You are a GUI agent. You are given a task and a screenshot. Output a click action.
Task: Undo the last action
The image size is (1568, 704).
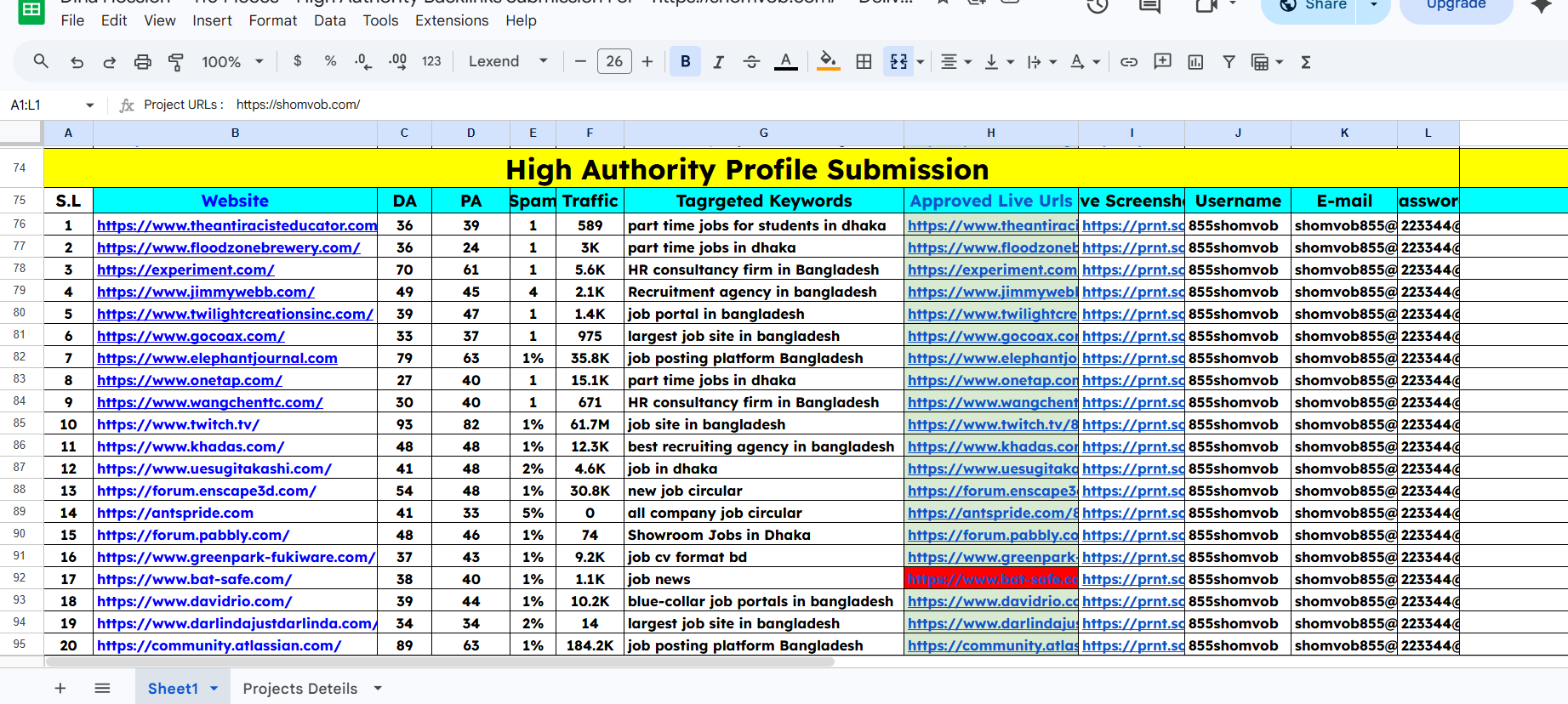pyautogui.click(x=77, y=61)
